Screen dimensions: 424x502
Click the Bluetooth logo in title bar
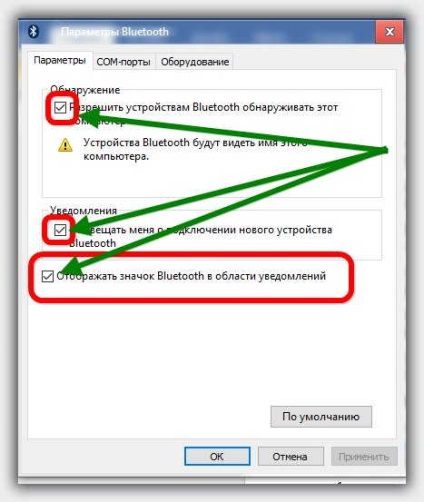[x=33, y=32]
